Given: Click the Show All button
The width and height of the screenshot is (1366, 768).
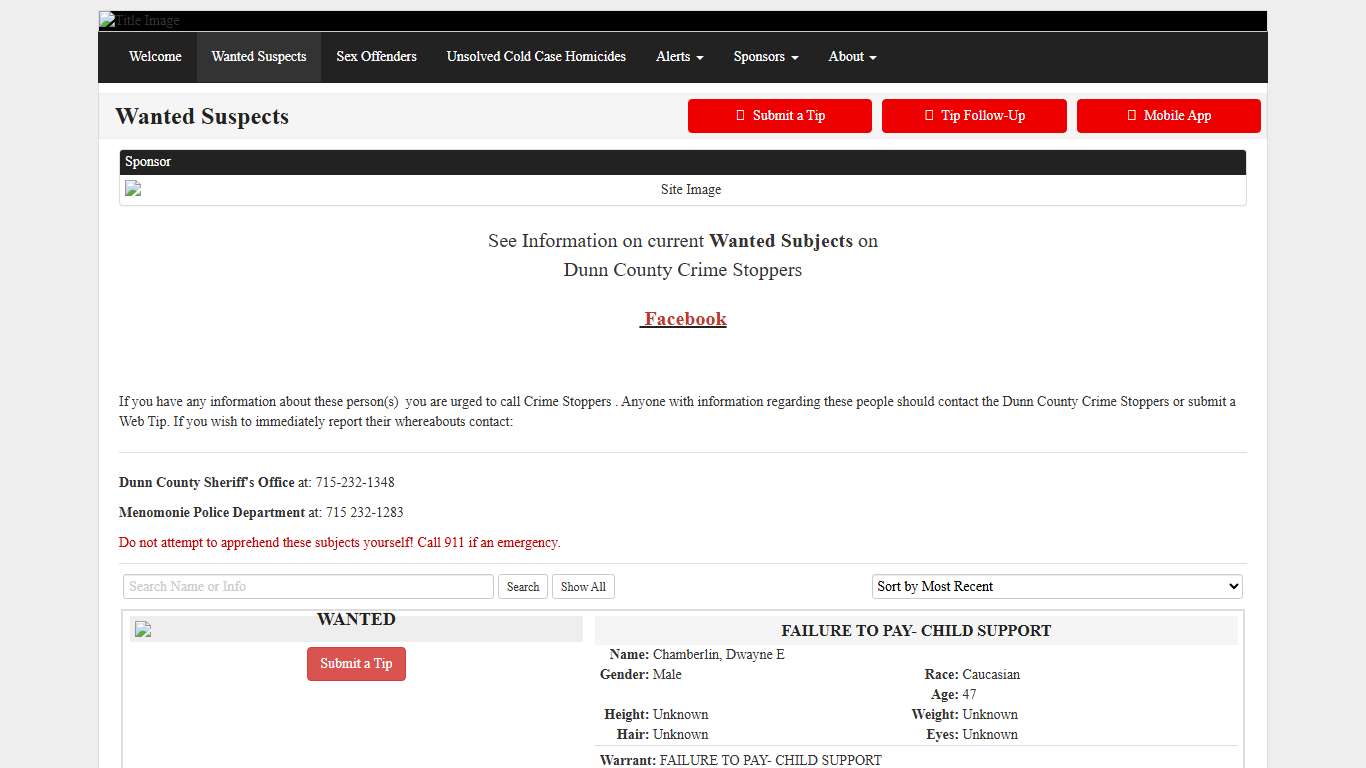Looking at the screenshot, I should pyautogui.click(x=583, y=587).
